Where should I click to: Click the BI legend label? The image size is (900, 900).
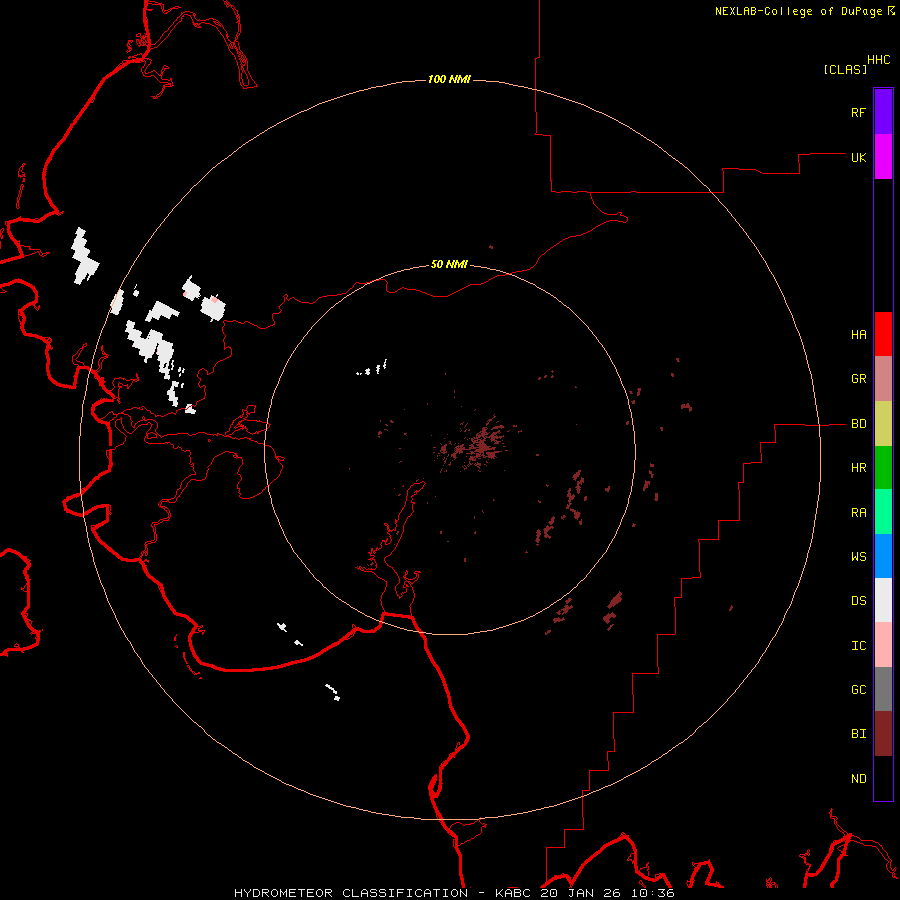(x=858, y=734)
